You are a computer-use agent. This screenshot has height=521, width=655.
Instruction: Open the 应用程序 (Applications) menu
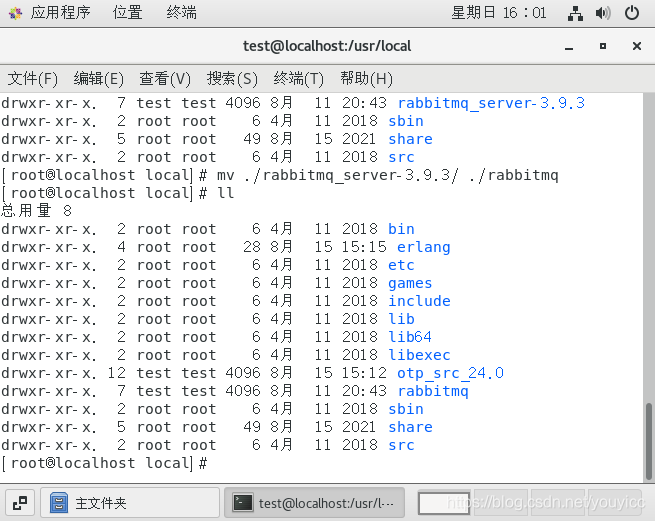[60, 13]
